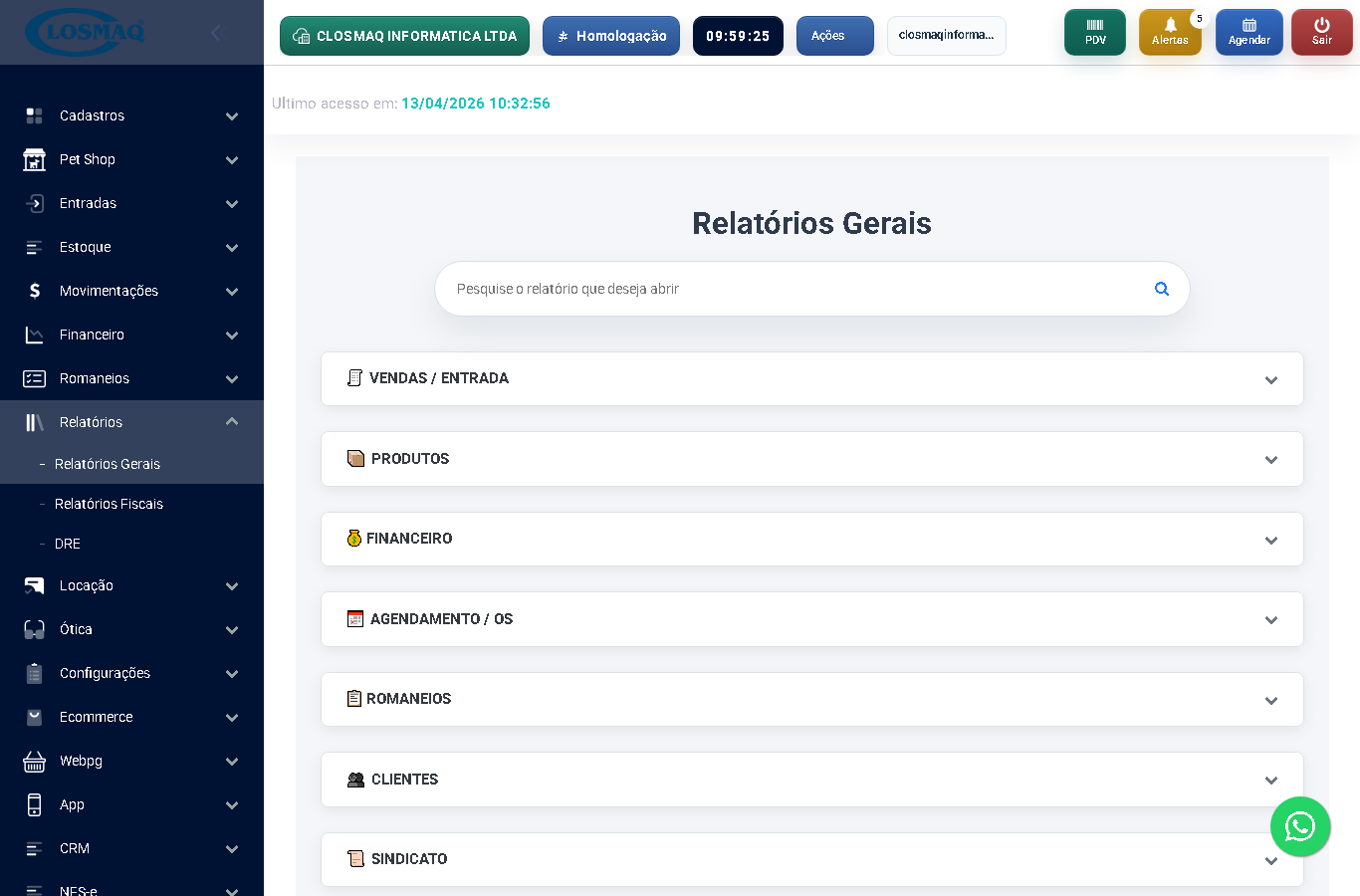The width and height of the screenshot is (1360, 896).
Task: Click the Ações button
Action: tap(834, 35)
